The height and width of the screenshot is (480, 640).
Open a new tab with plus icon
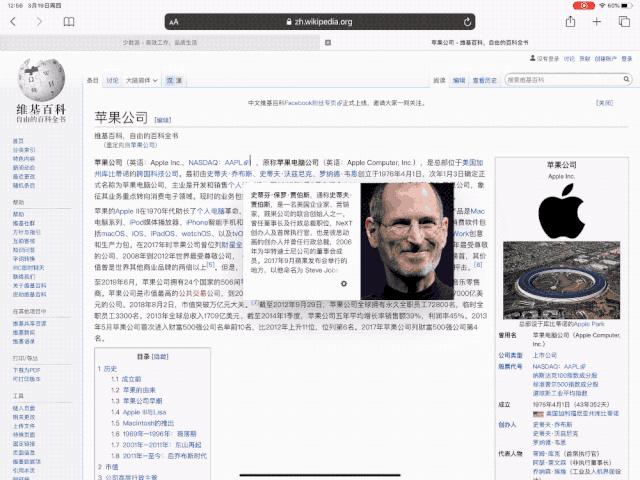597,22
